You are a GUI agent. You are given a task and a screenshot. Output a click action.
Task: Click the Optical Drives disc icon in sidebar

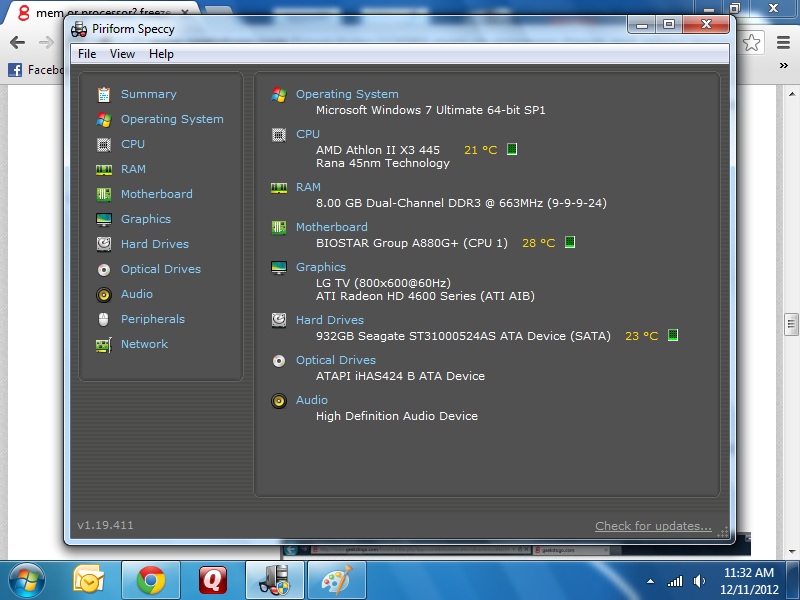104,269
